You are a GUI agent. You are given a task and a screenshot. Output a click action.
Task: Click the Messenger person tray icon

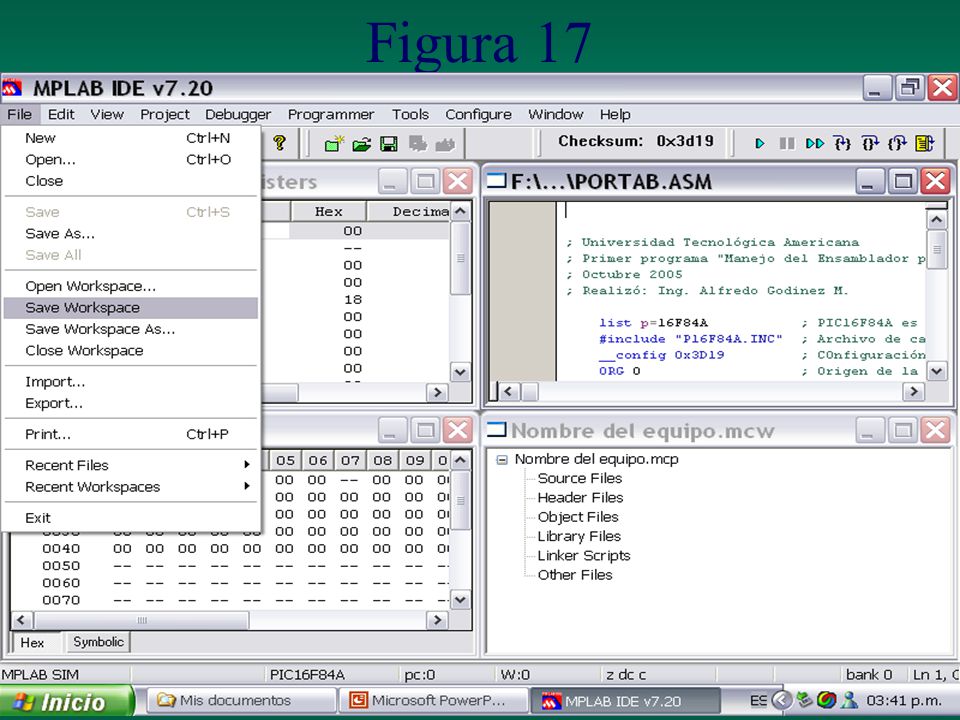(x=849, y=700)
